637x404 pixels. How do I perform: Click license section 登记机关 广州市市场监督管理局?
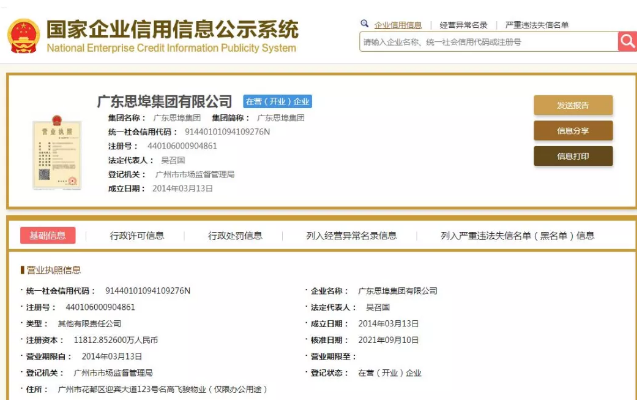[113, 373]
